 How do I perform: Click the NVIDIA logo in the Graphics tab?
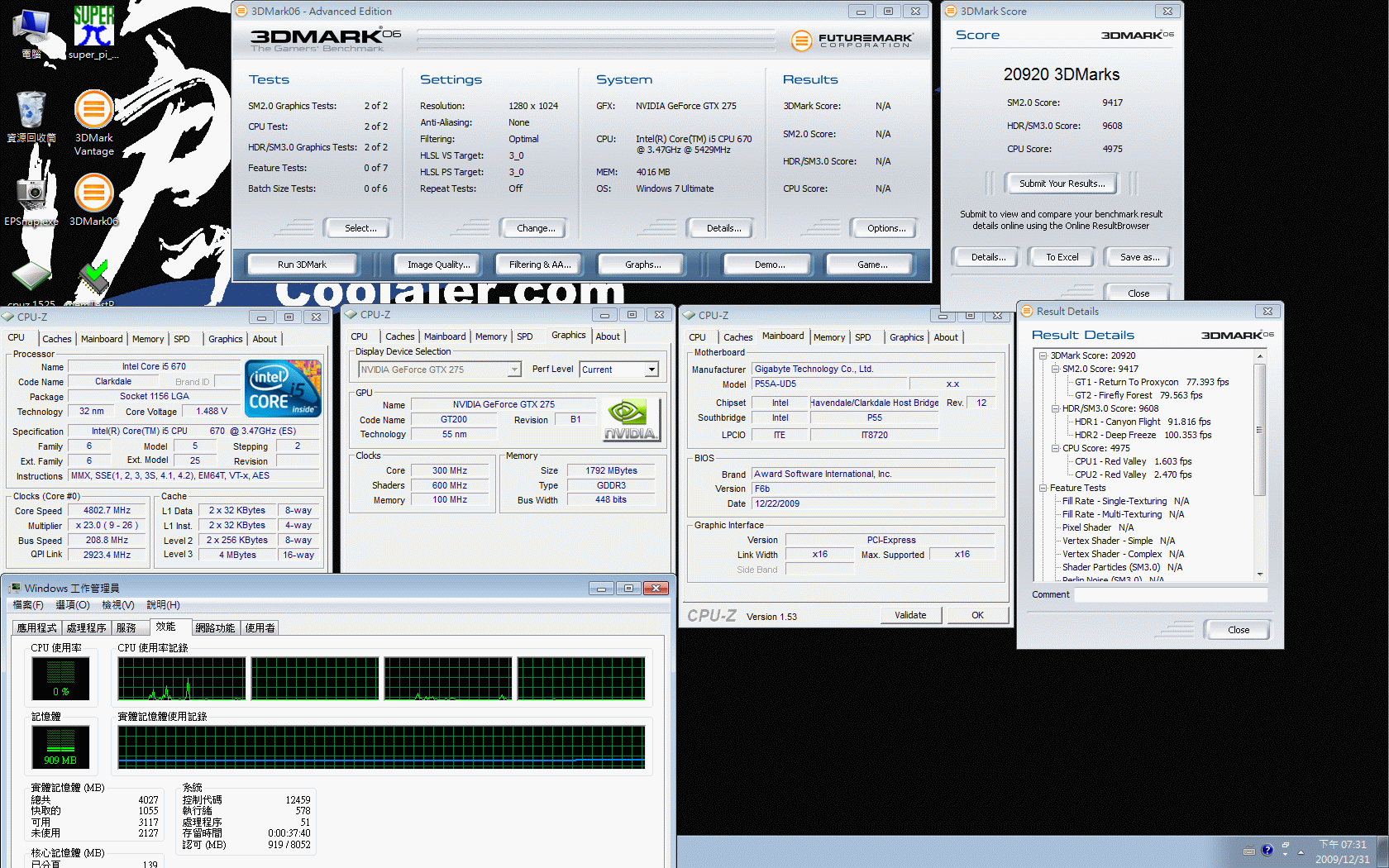click(x=631, y=419)
